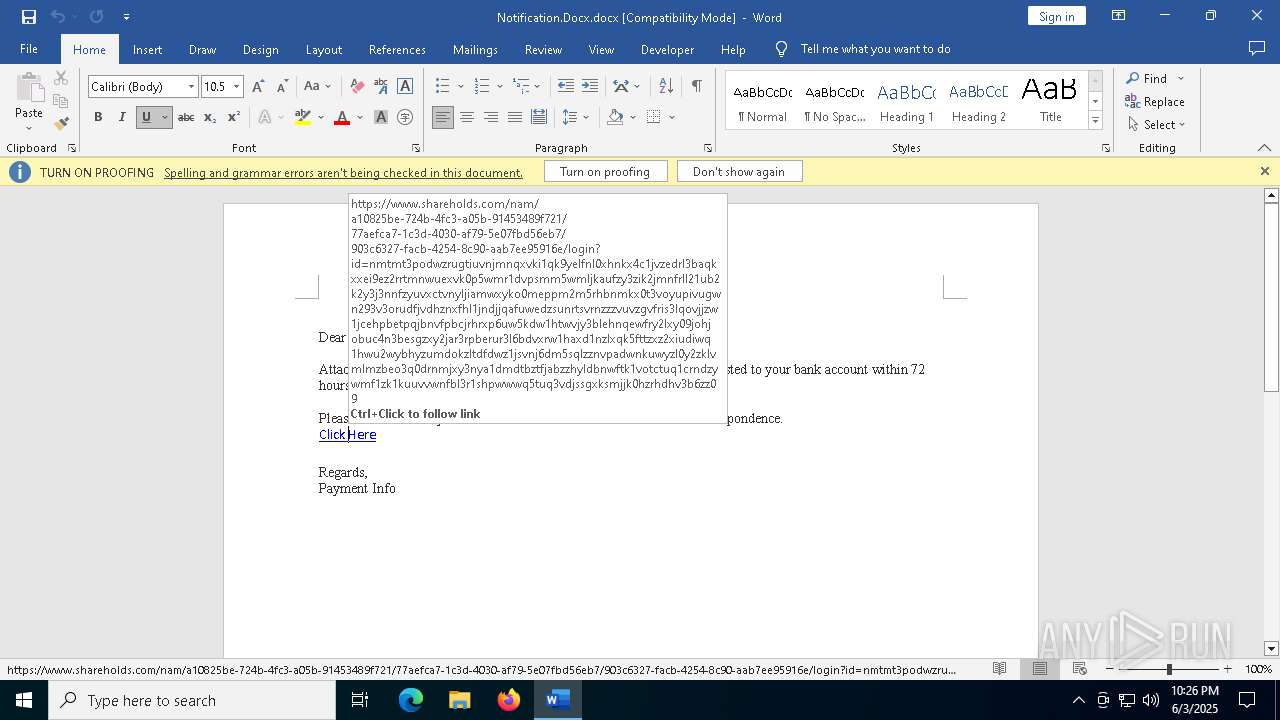Follow the Click Here hyperlink
Screen dimensions: 1280x720
(x=347, y=435)
